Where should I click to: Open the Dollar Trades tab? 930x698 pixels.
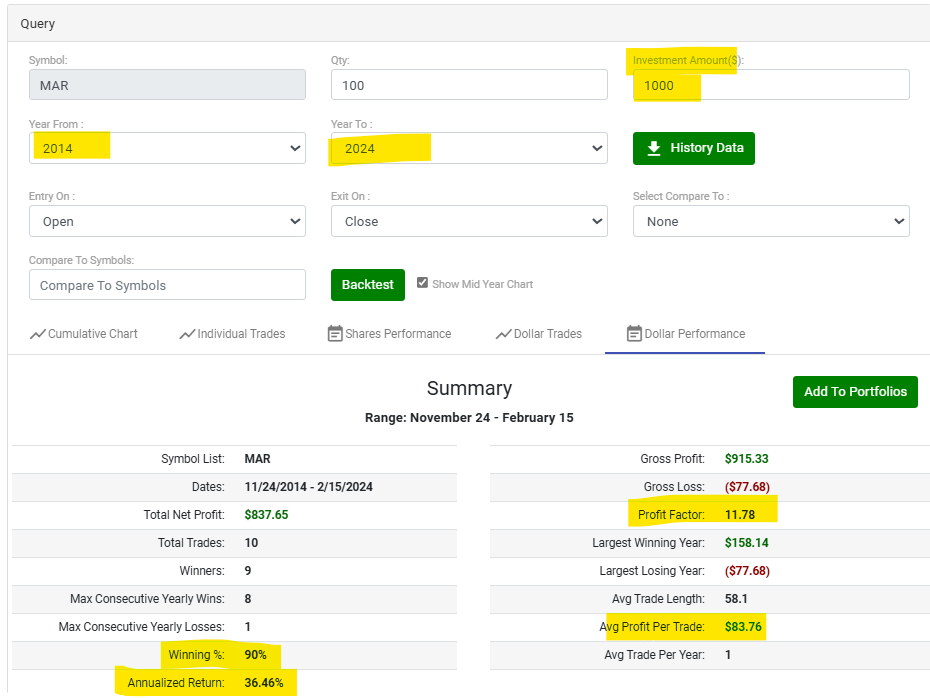coord(539,334)
